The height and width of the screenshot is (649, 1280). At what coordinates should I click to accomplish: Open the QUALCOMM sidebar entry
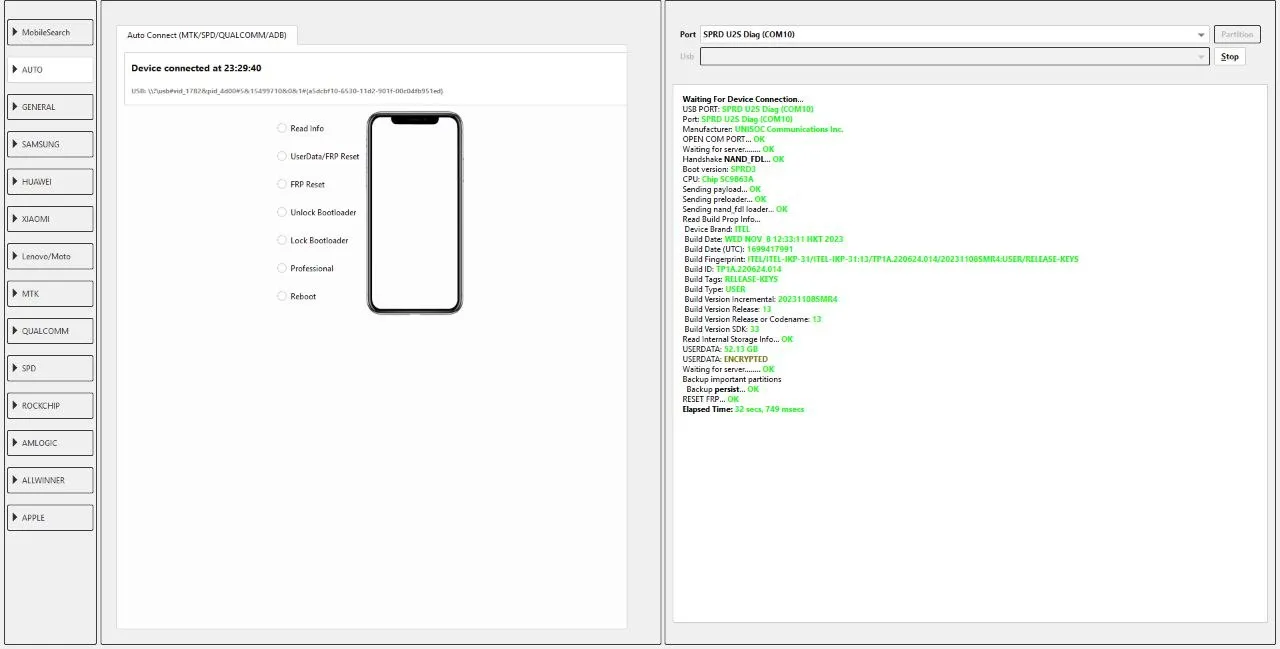pos(50,331)
